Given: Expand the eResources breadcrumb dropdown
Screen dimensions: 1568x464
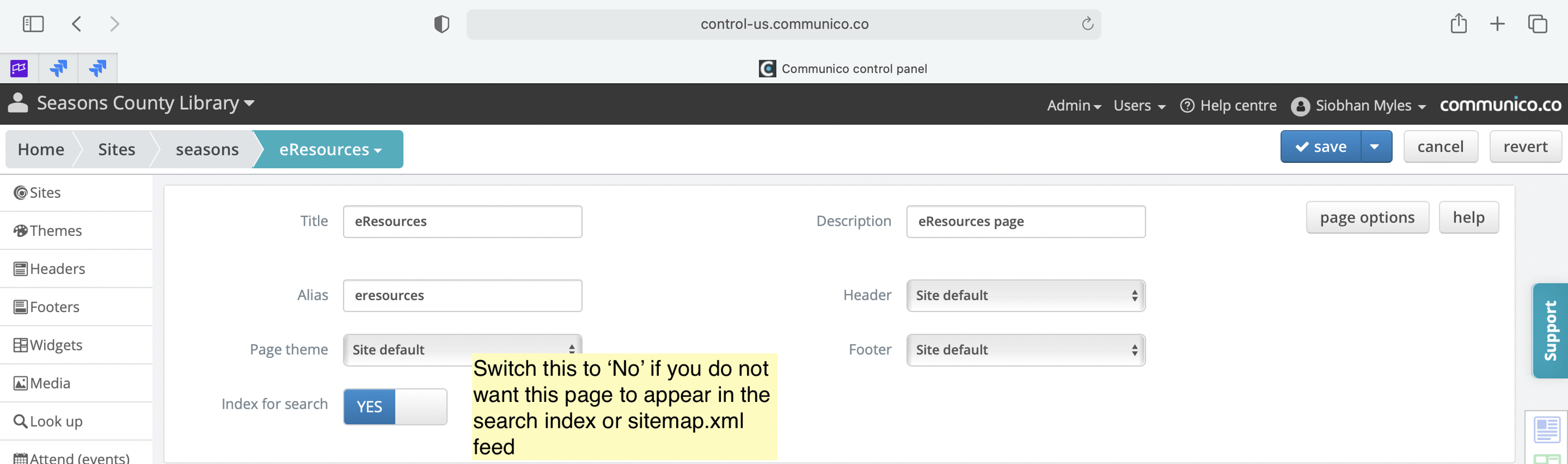Looking at the screenshot, I should coord(330,149).
